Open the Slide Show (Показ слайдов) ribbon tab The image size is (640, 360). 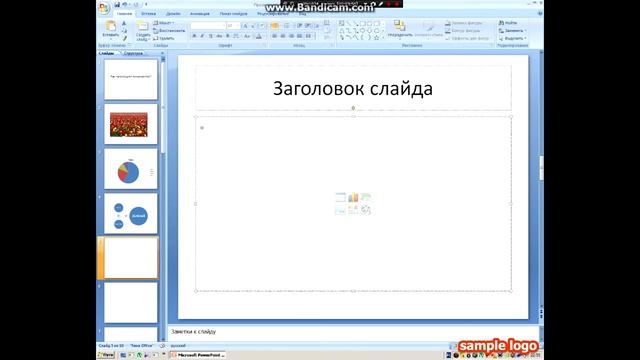tap(233, 14)
